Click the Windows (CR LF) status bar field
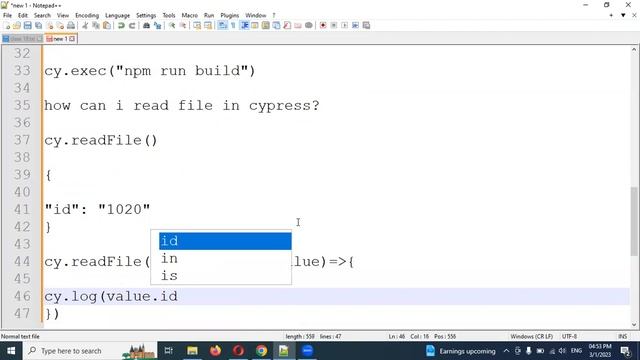This screenshot has width=640, height=360. point(532,336)
